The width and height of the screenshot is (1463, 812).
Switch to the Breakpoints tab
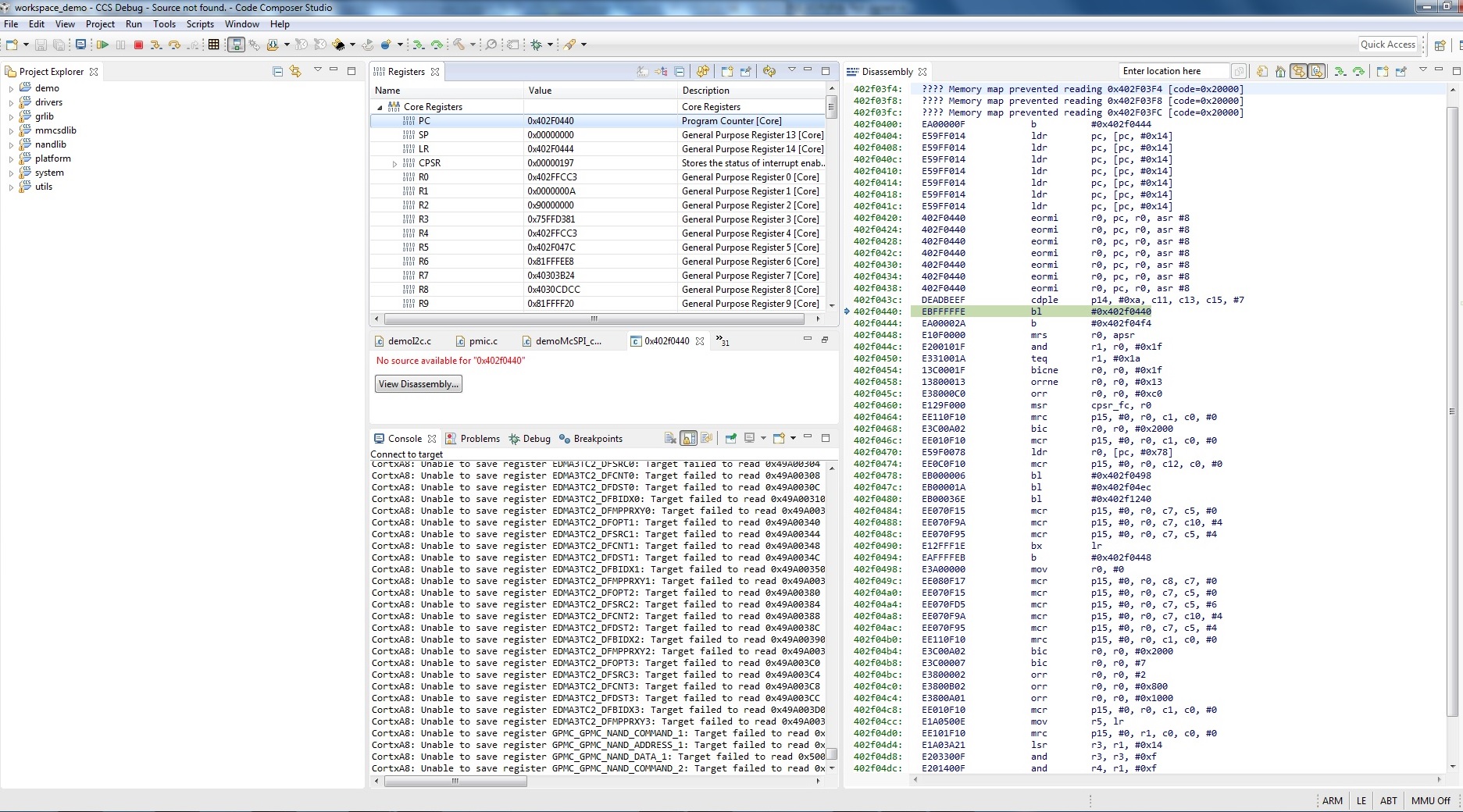click(591, 439)
